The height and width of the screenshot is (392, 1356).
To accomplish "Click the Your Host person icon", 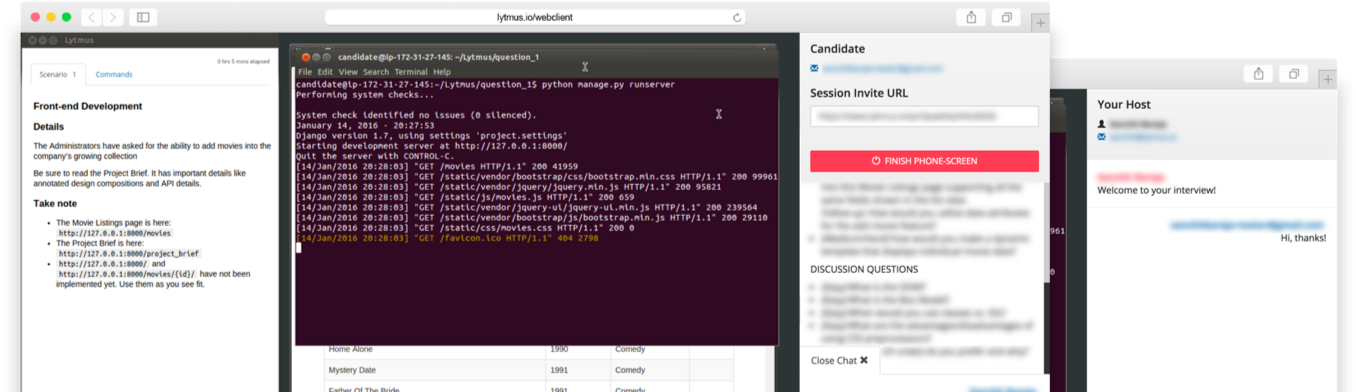I will pos(1101,124).
